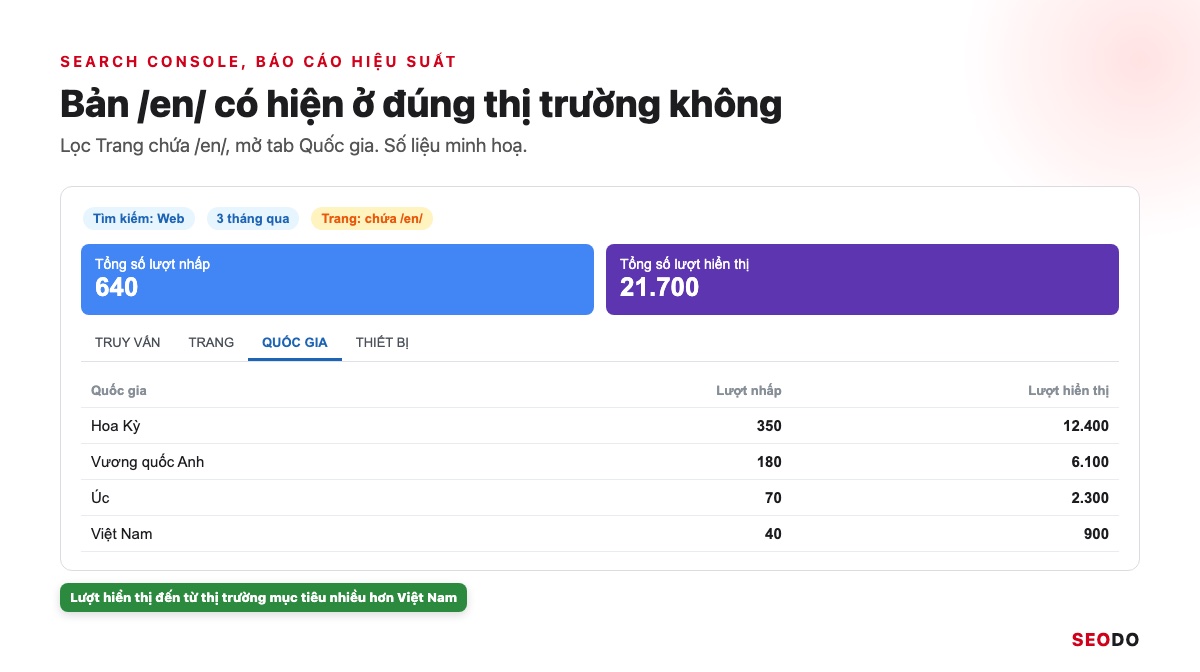This screenshot has height=672, width=1200.
Task: Open the TRANG tab
Action: pyautogui.click(x=211, y=342)
